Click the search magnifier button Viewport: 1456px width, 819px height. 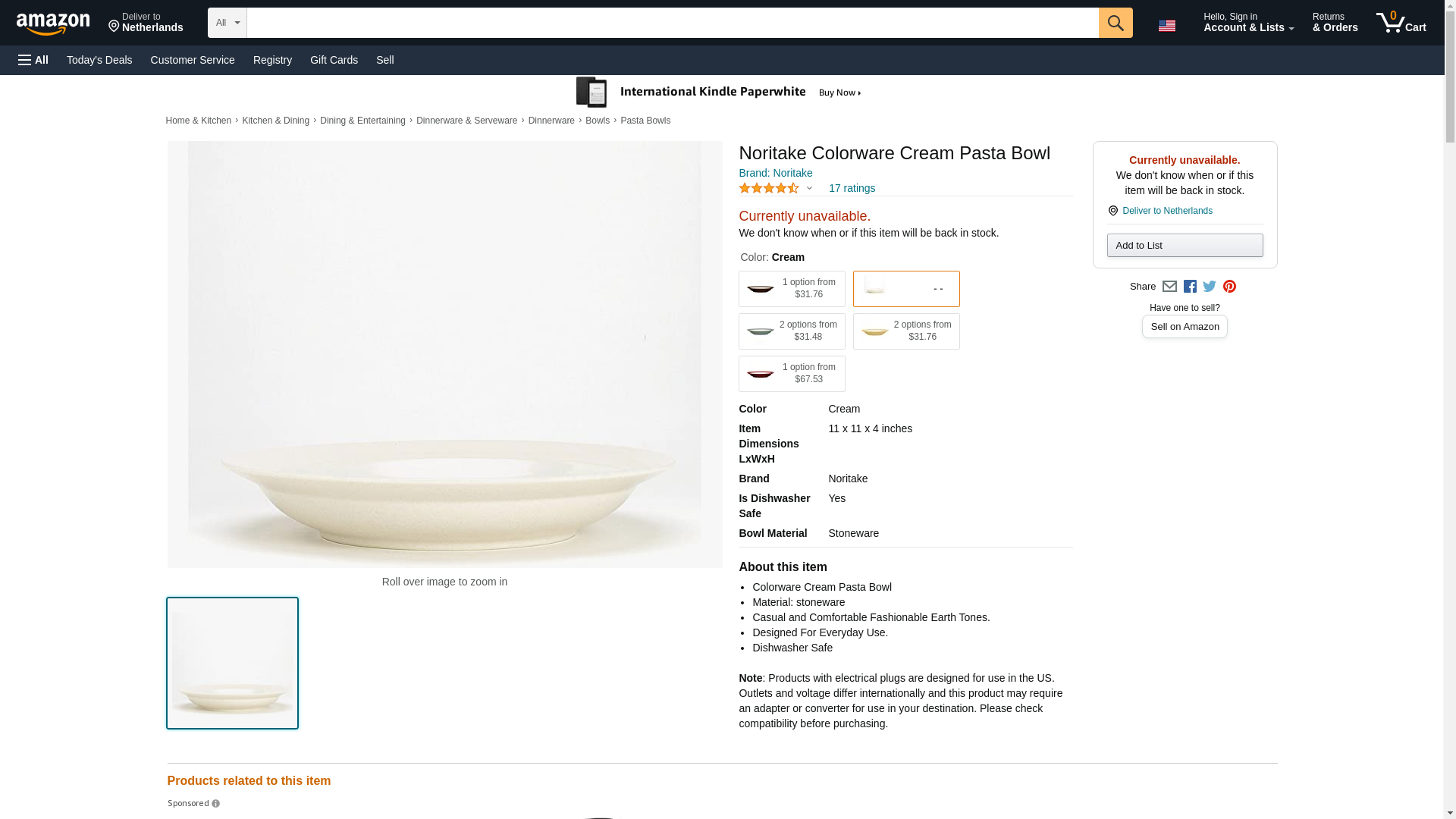pyautogui.click(x=1115, y=23)
